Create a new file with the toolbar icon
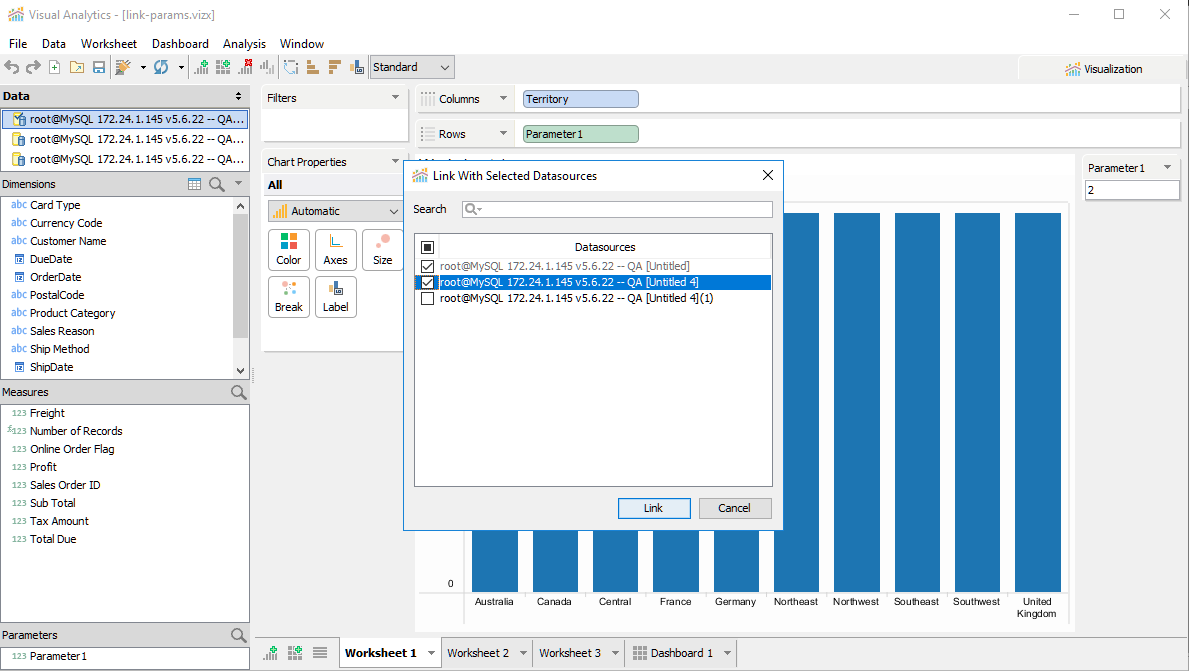 55,67
